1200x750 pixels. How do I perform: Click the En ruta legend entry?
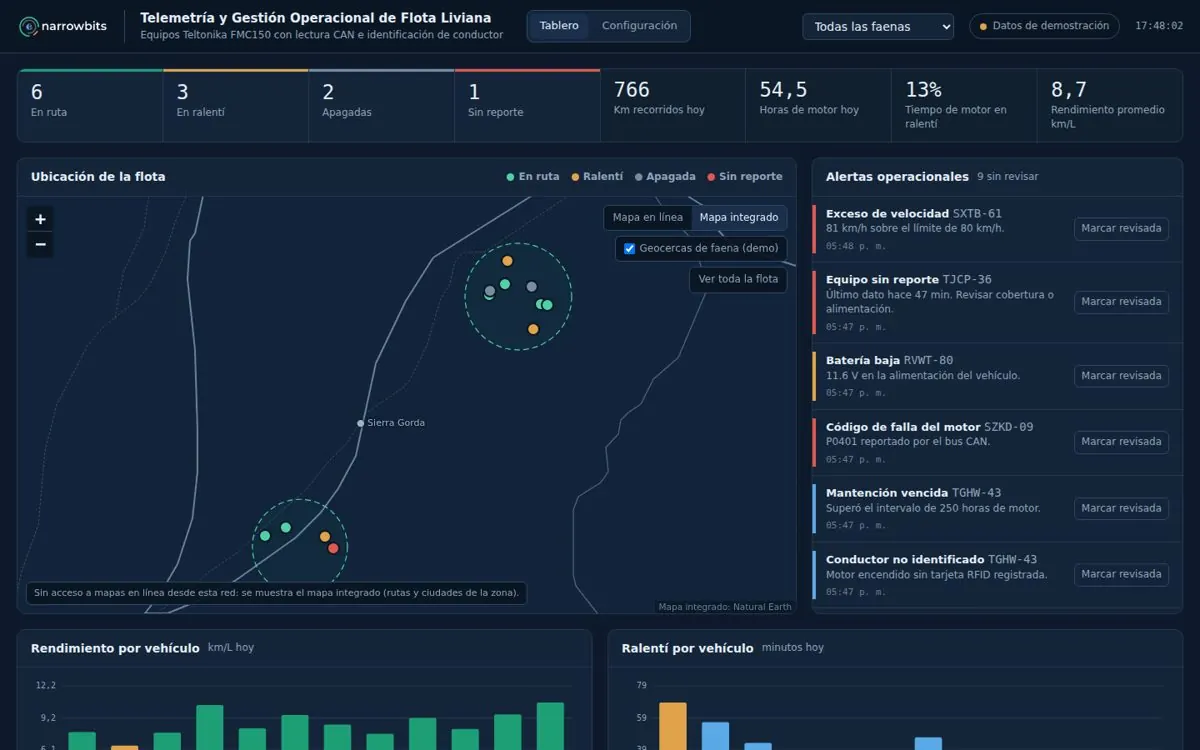[533, 177]
